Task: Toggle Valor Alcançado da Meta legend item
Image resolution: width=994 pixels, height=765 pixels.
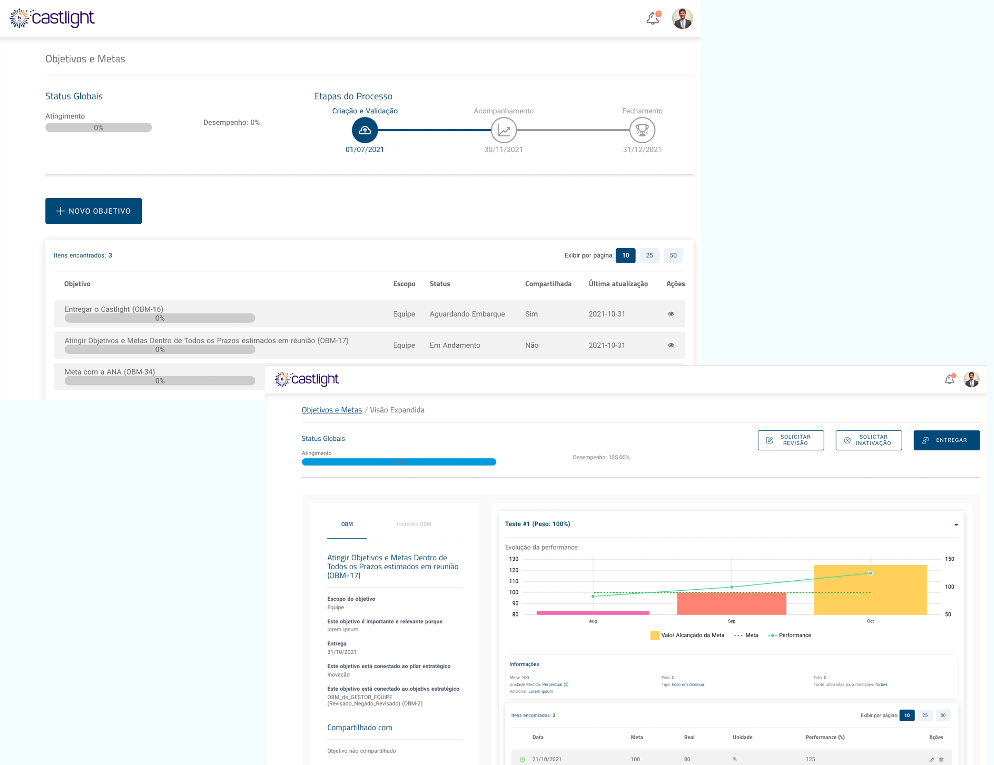Action: pyautogui.click(x=686, y=635)
